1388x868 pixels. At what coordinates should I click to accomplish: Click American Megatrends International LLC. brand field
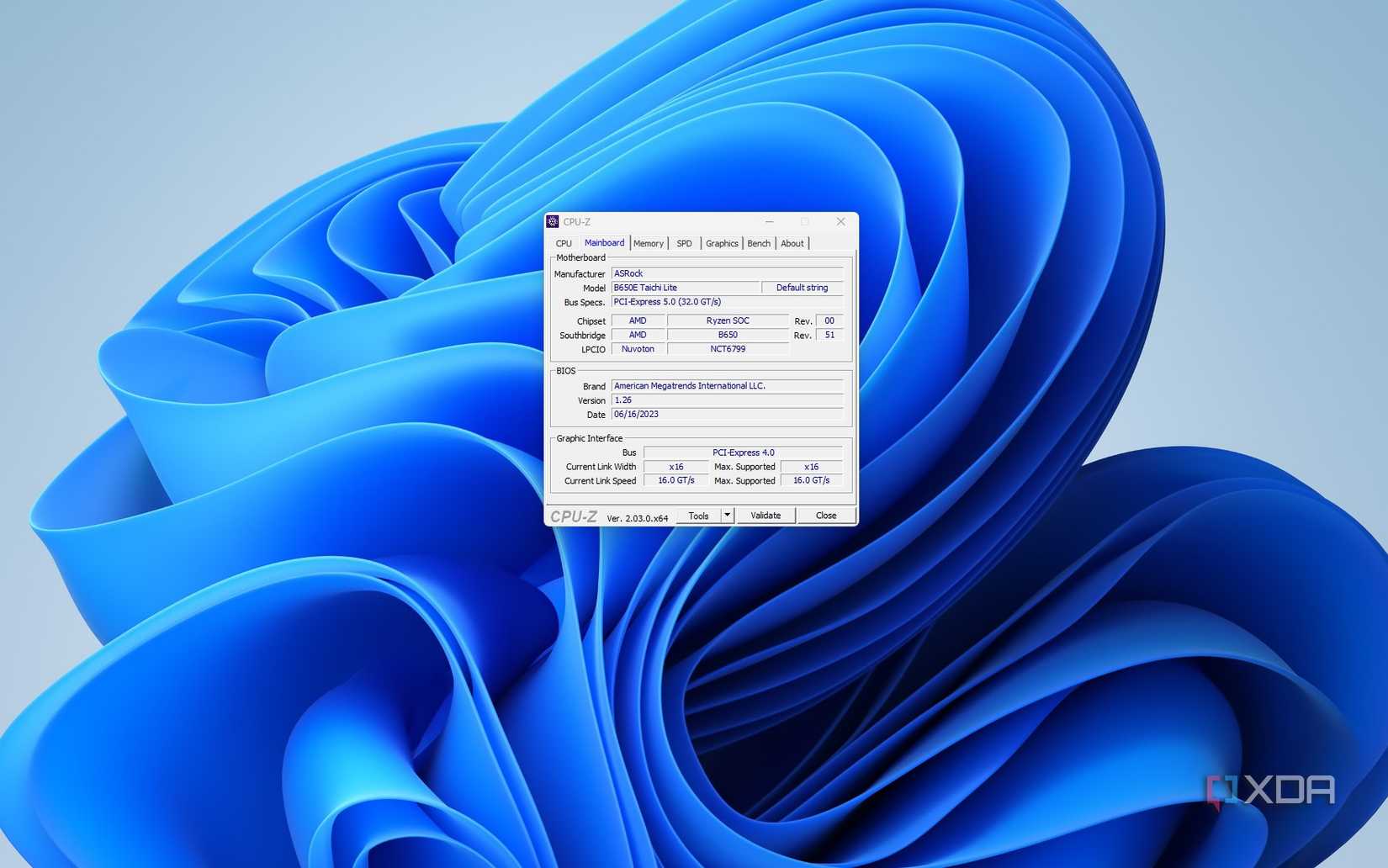pos(727,386)
